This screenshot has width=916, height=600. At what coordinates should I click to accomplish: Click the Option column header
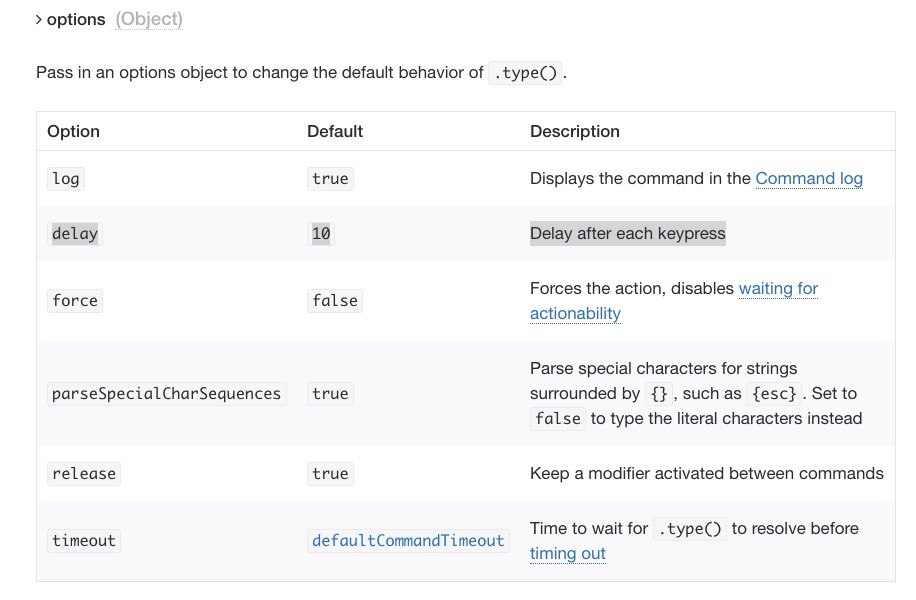74,131
